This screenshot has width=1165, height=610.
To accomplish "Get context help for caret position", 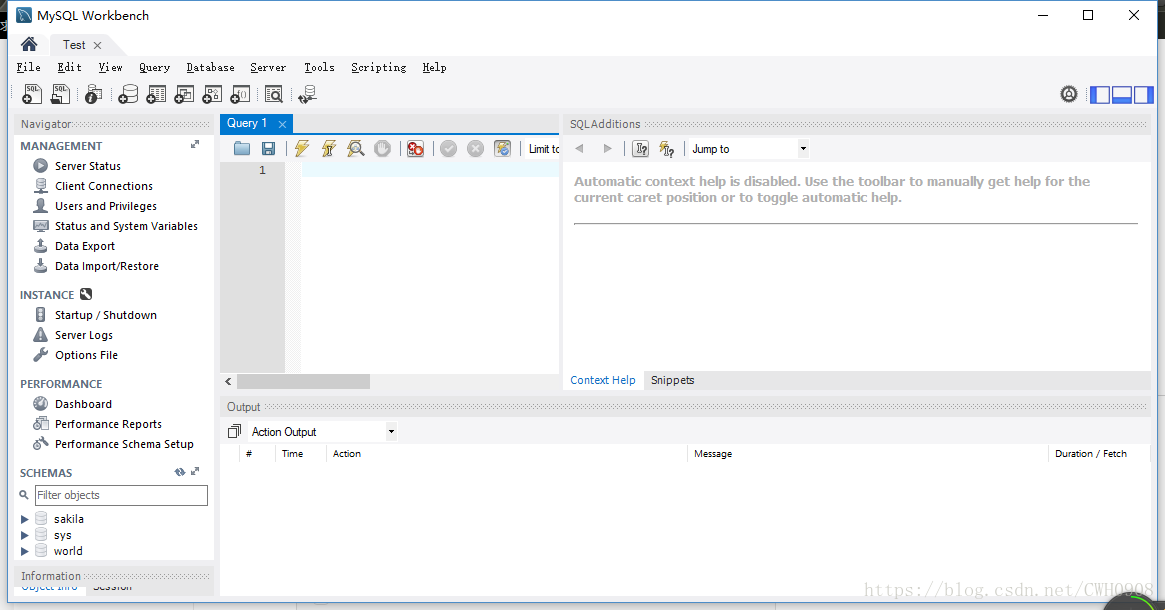I will tap(640, 149).
